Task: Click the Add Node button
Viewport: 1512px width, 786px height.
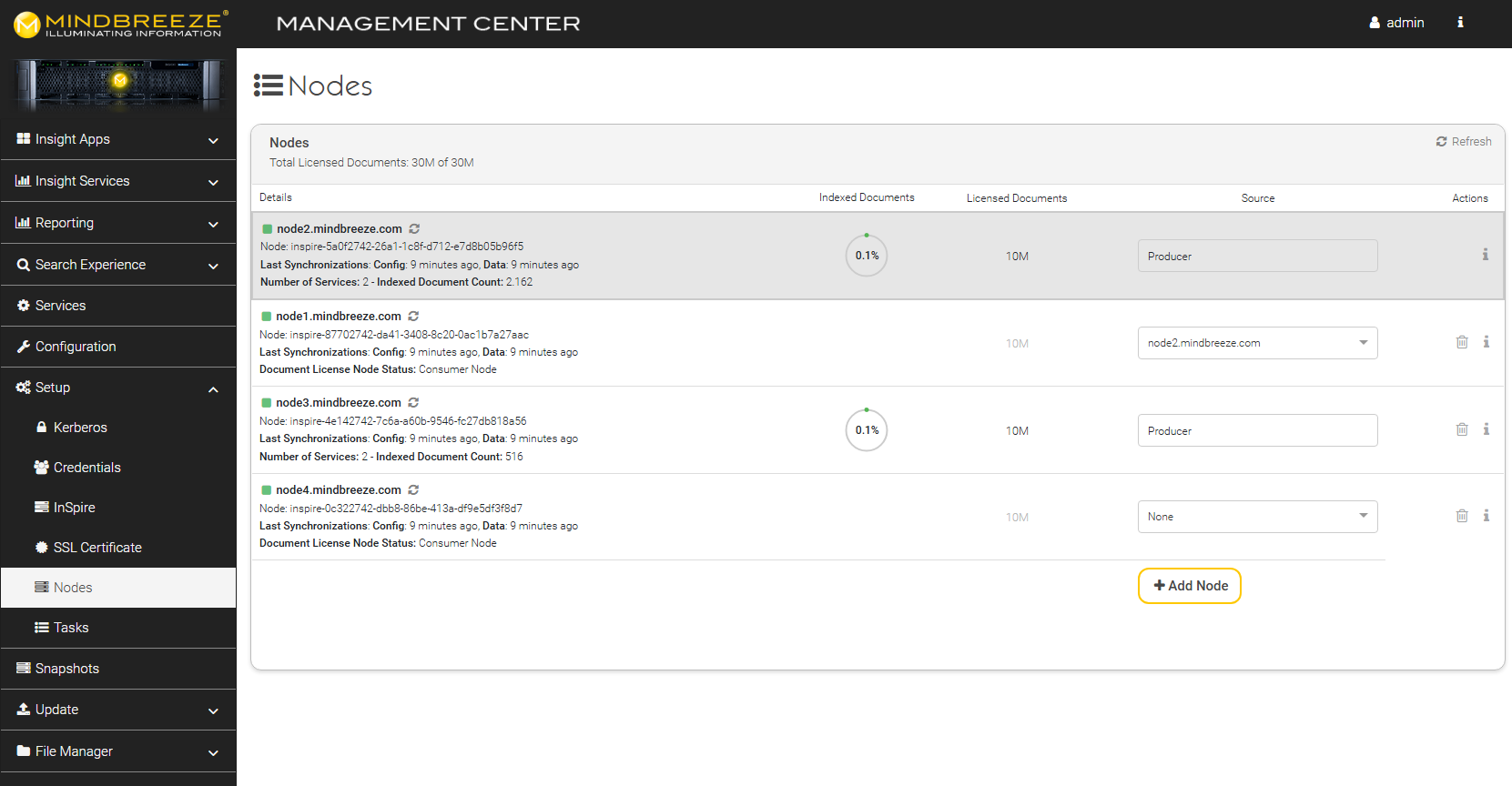Action: point(1190,586)
